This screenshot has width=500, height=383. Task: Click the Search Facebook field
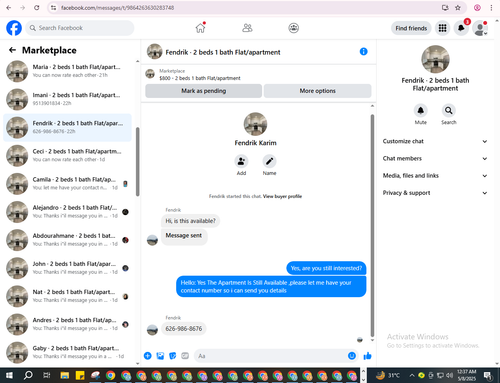coord(80,28)
